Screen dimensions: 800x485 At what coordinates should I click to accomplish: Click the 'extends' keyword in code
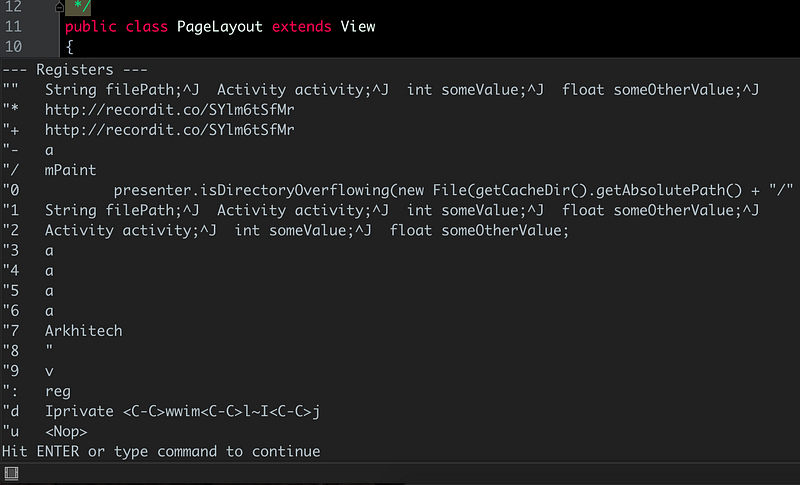302,27
